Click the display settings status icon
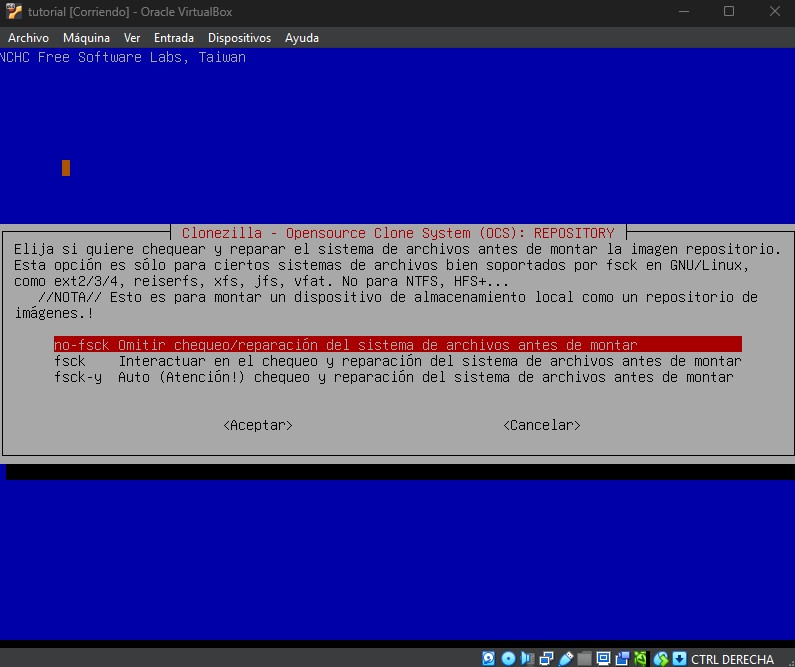 603,658
